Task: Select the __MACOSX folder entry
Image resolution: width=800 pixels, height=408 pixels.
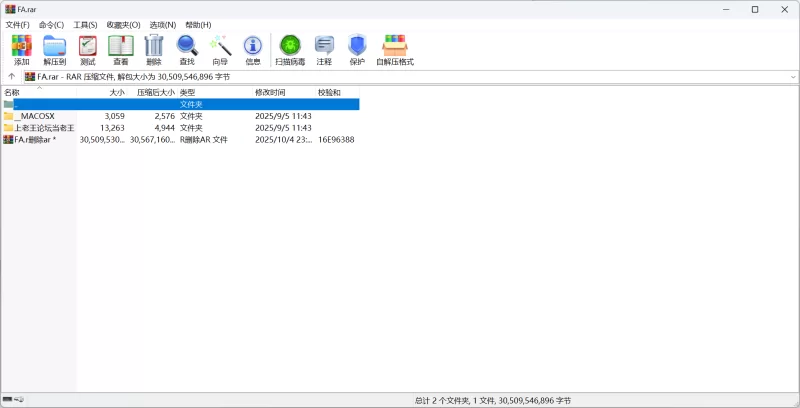Action: (34, 116)
